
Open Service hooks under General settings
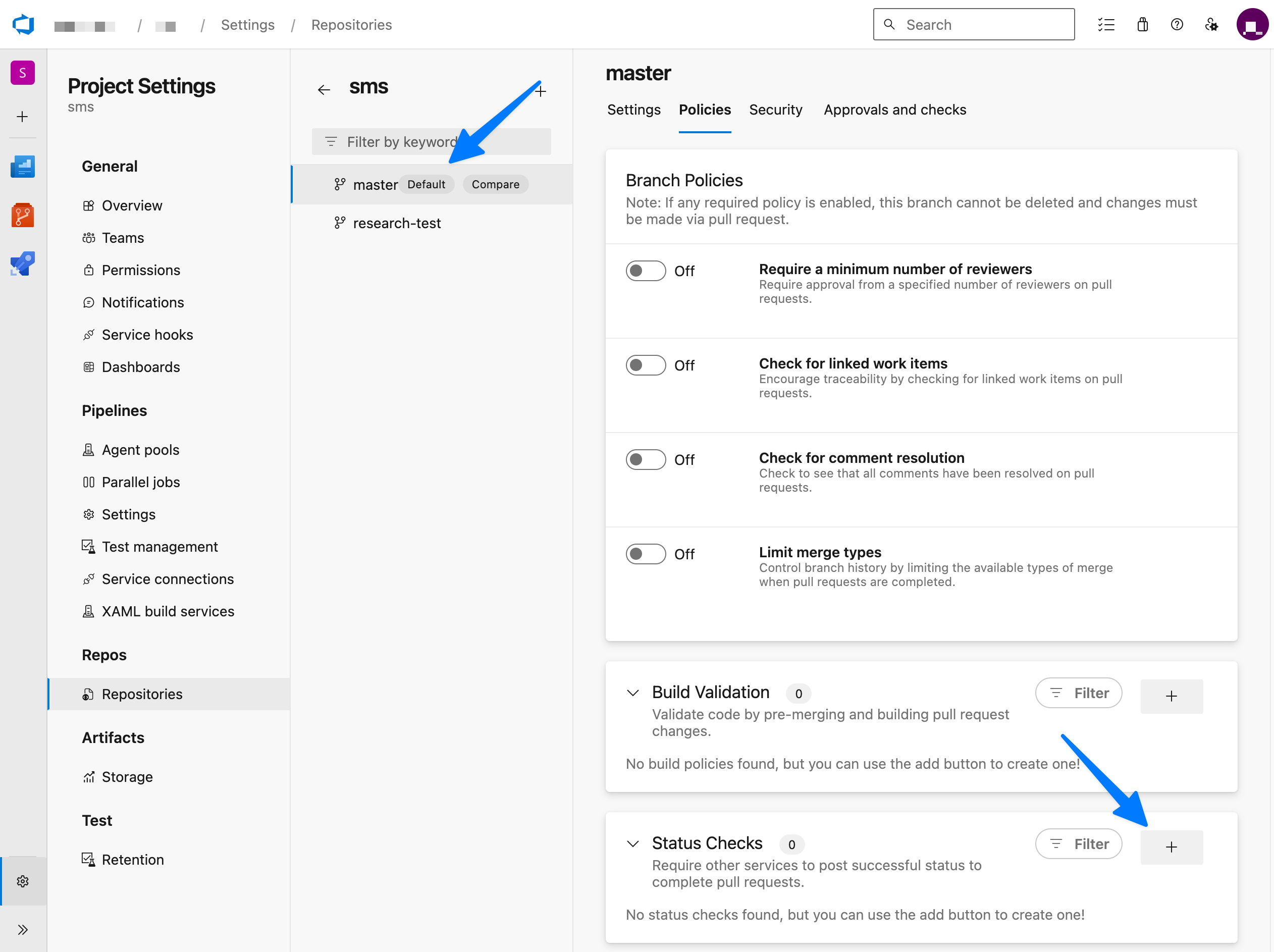(x=147, y=334)
